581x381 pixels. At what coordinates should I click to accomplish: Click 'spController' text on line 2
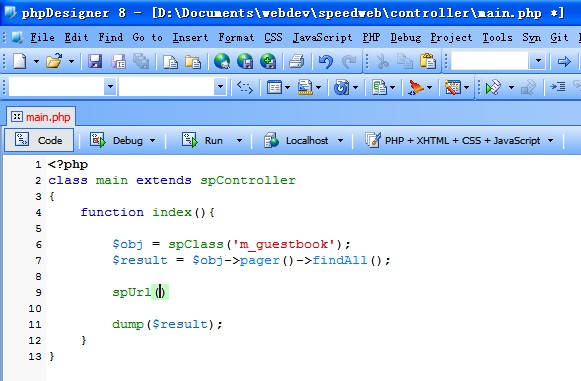[248, 180]
